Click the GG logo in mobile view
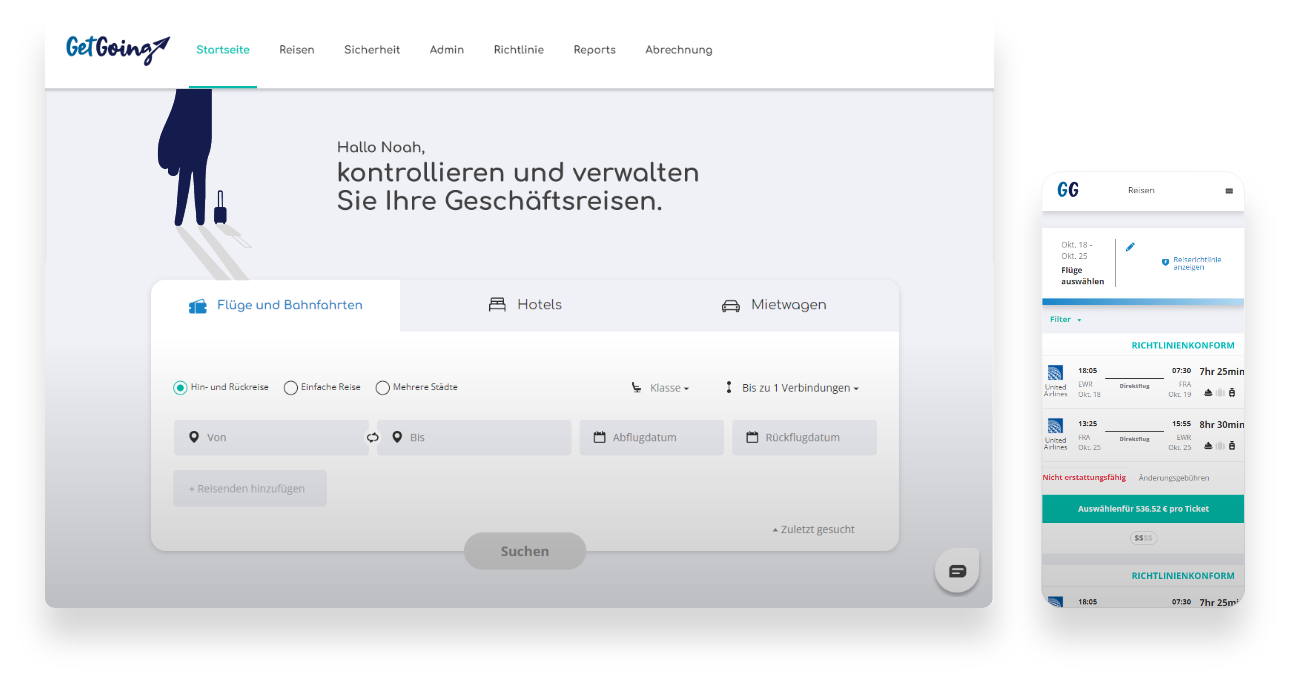The width and height of the screenshot is (1290, 683). coord(1068,190)
